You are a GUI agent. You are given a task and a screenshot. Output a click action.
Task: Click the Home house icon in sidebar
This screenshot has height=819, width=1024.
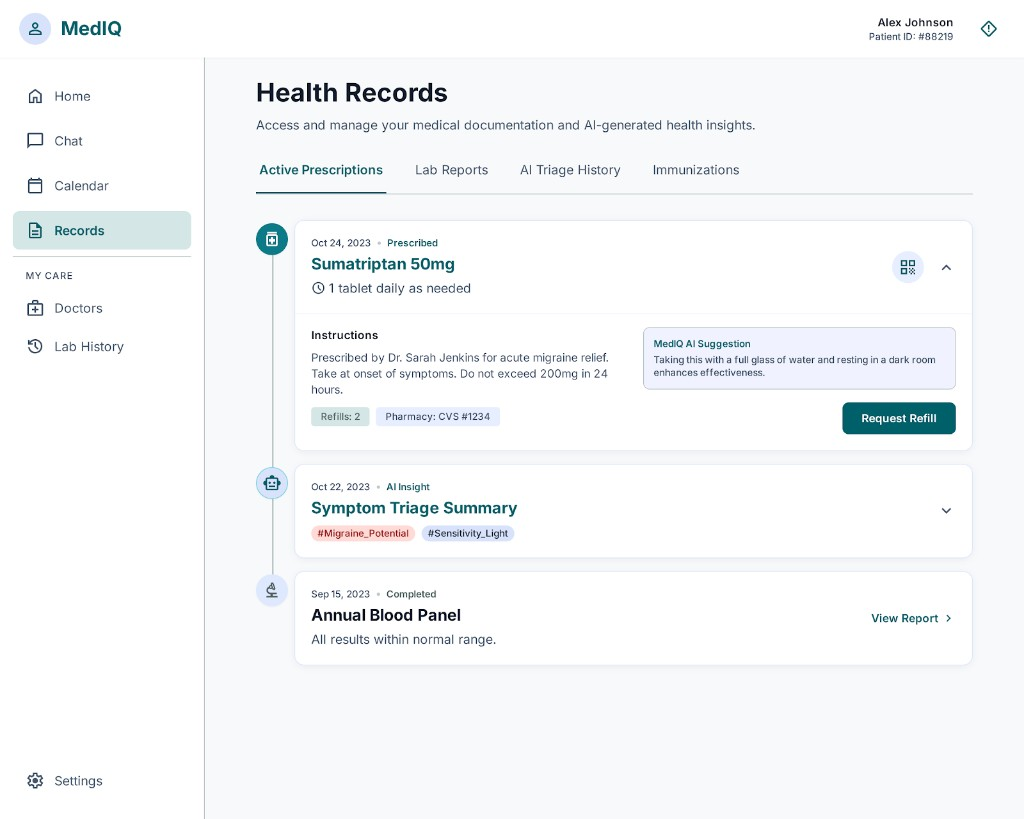(x=35, y=97)
